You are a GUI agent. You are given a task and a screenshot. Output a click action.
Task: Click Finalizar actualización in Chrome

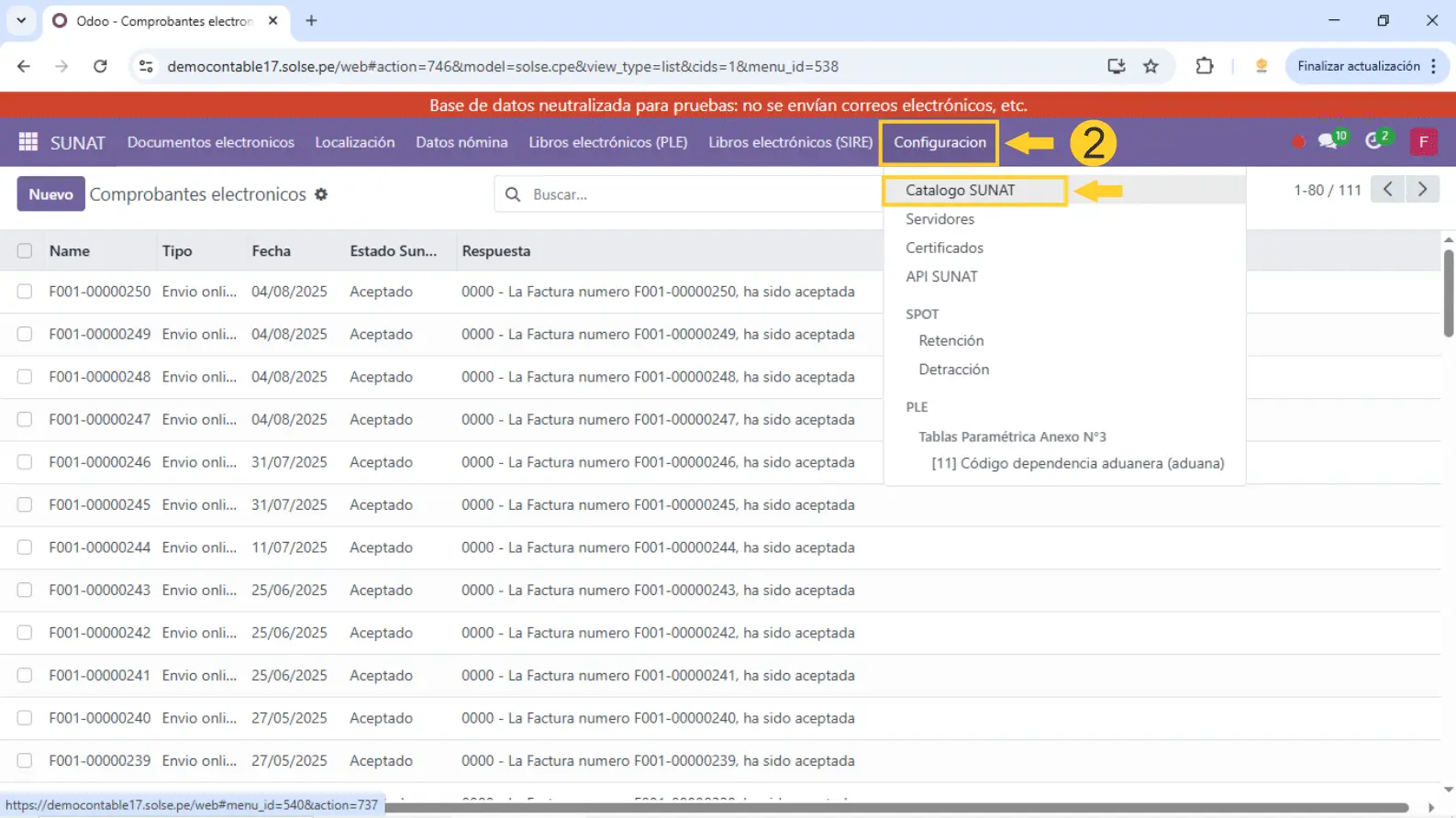point(1359,66)
